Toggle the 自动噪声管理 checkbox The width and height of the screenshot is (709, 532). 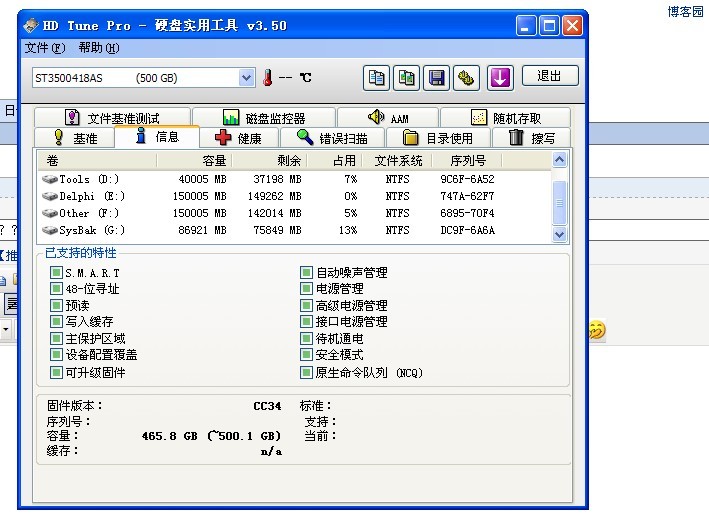(x=306, y=273)
